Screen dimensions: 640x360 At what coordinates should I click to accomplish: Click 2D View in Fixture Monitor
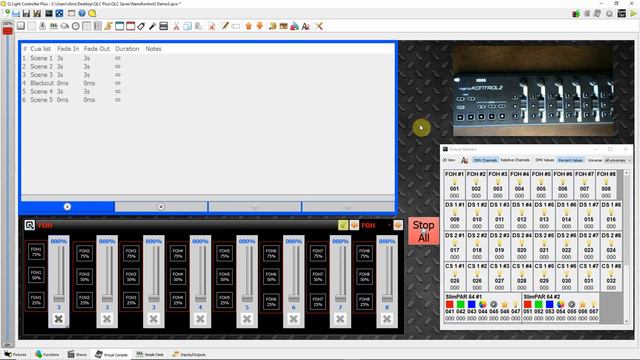(449, 160)
